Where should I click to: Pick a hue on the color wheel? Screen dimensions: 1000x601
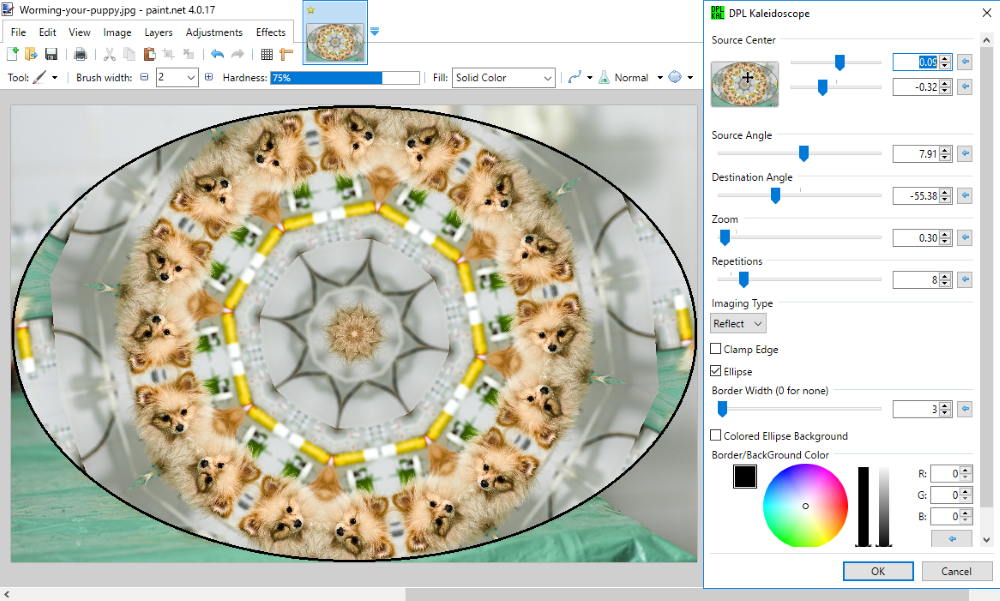[805, 505]
